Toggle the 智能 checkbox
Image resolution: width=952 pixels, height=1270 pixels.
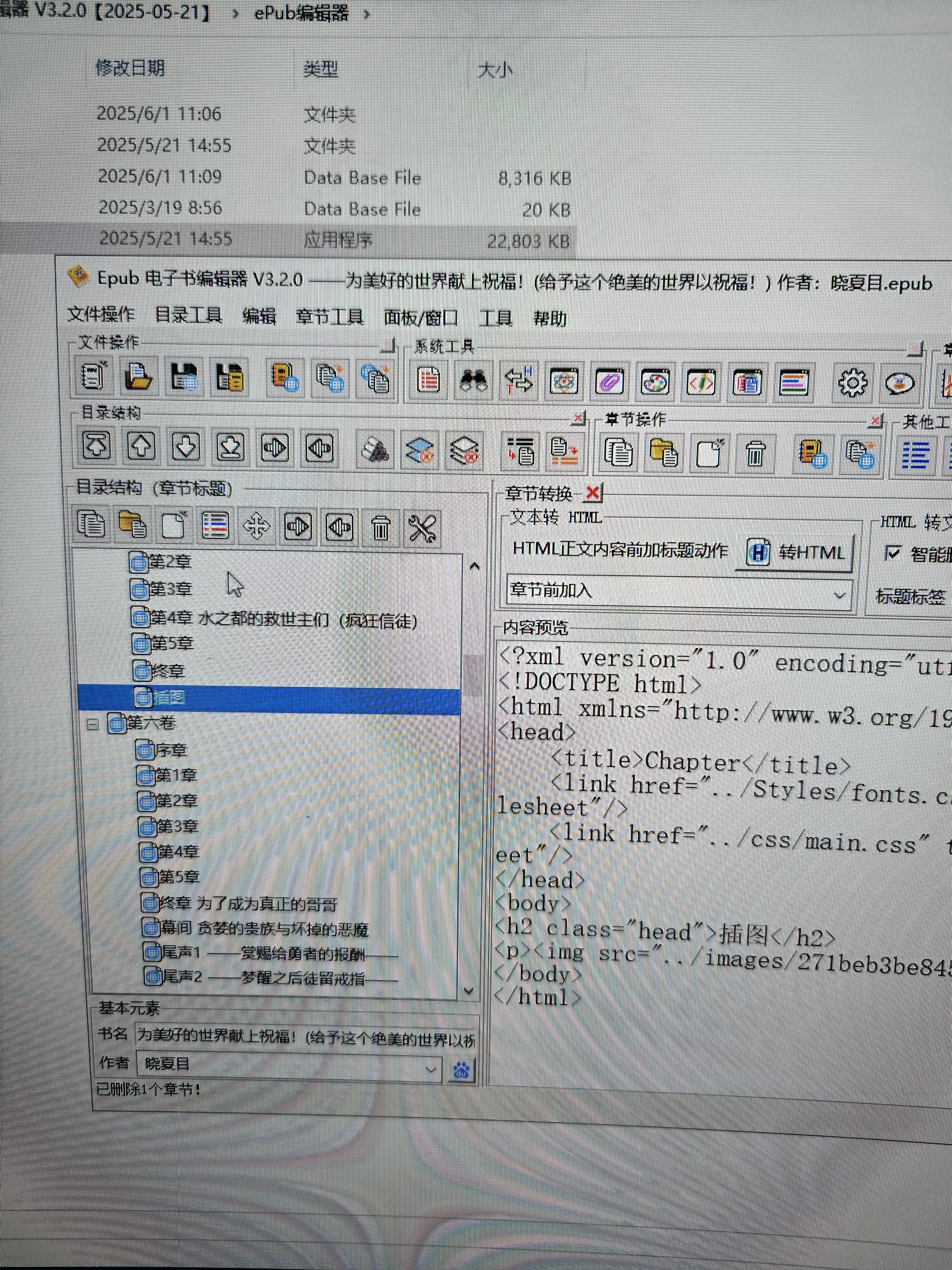click(892, 553)
